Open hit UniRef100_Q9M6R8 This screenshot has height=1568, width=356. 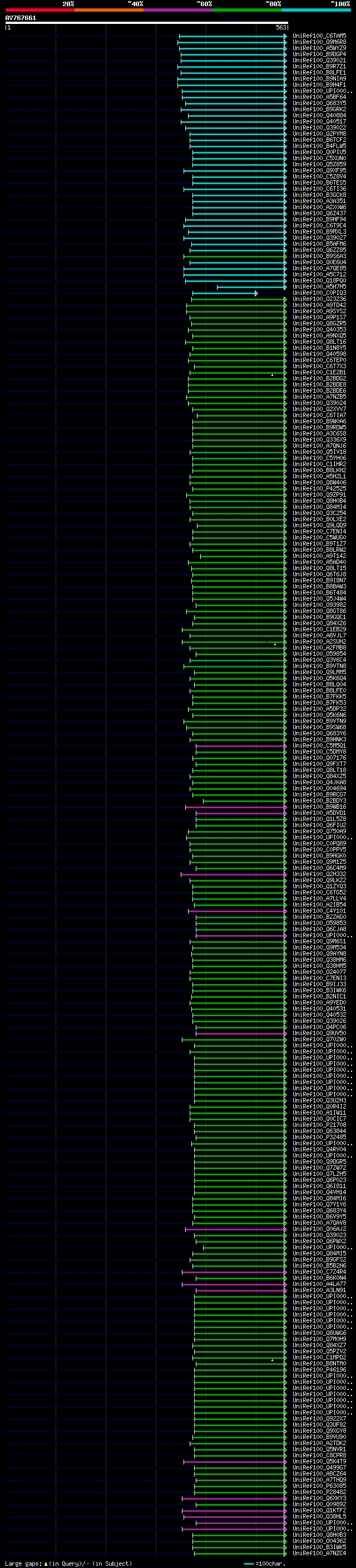click(x=319, y=42)
